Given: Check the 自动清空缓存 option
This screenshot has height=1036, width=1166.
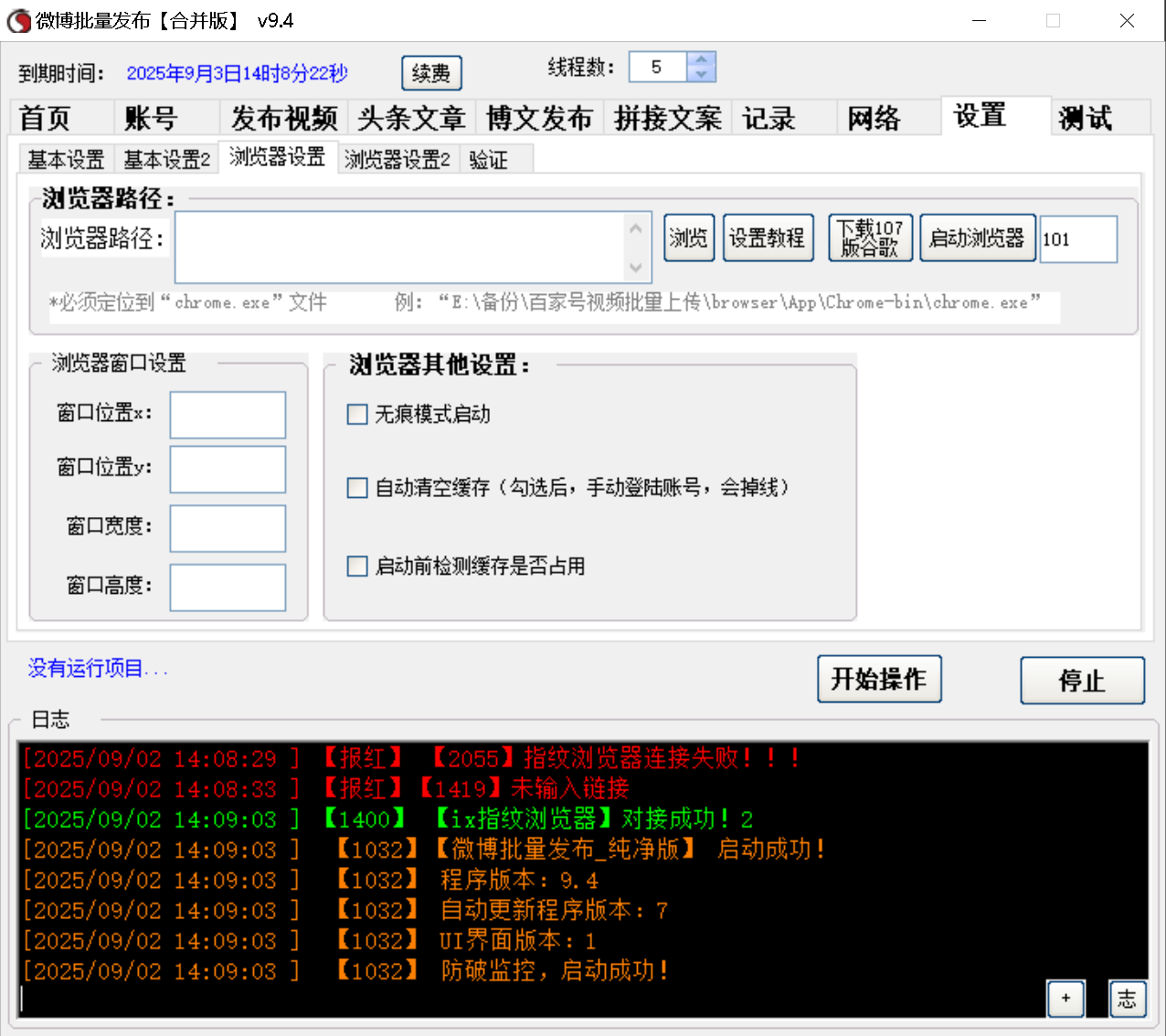Looking at the screenshot, I should [x=356, y=487].
